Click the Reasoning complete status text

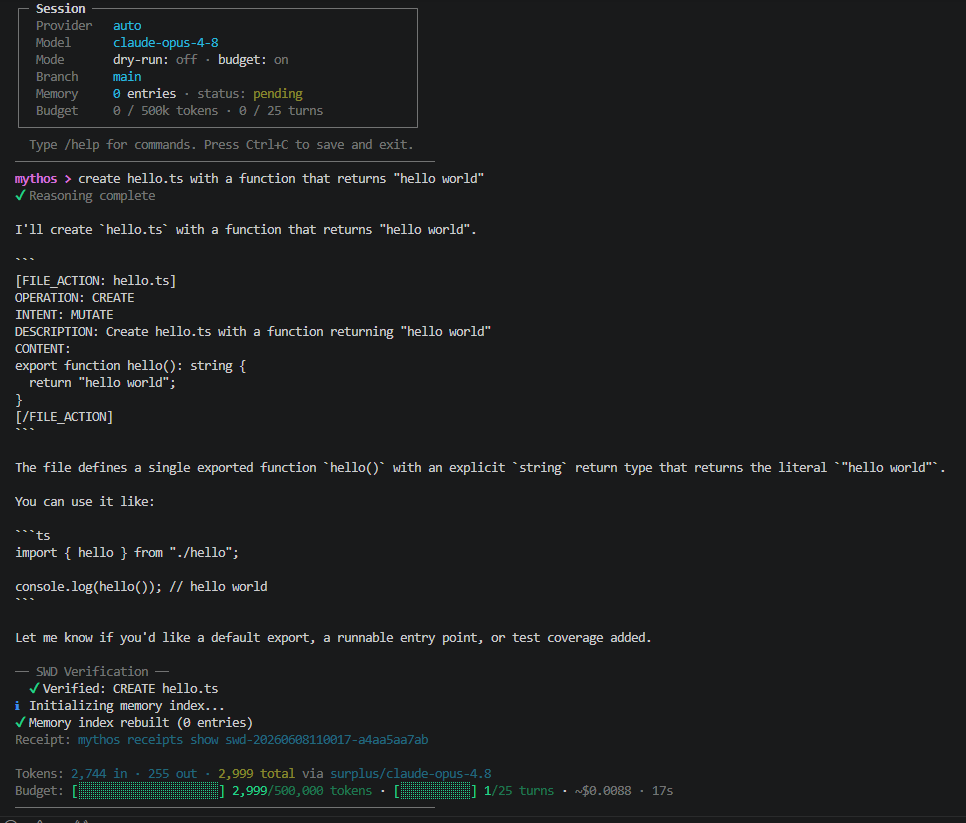(x=92, y=195)
